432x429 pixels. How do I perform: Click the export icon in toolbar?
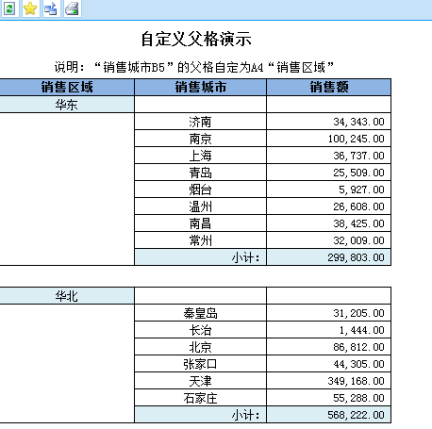[51, 8]
